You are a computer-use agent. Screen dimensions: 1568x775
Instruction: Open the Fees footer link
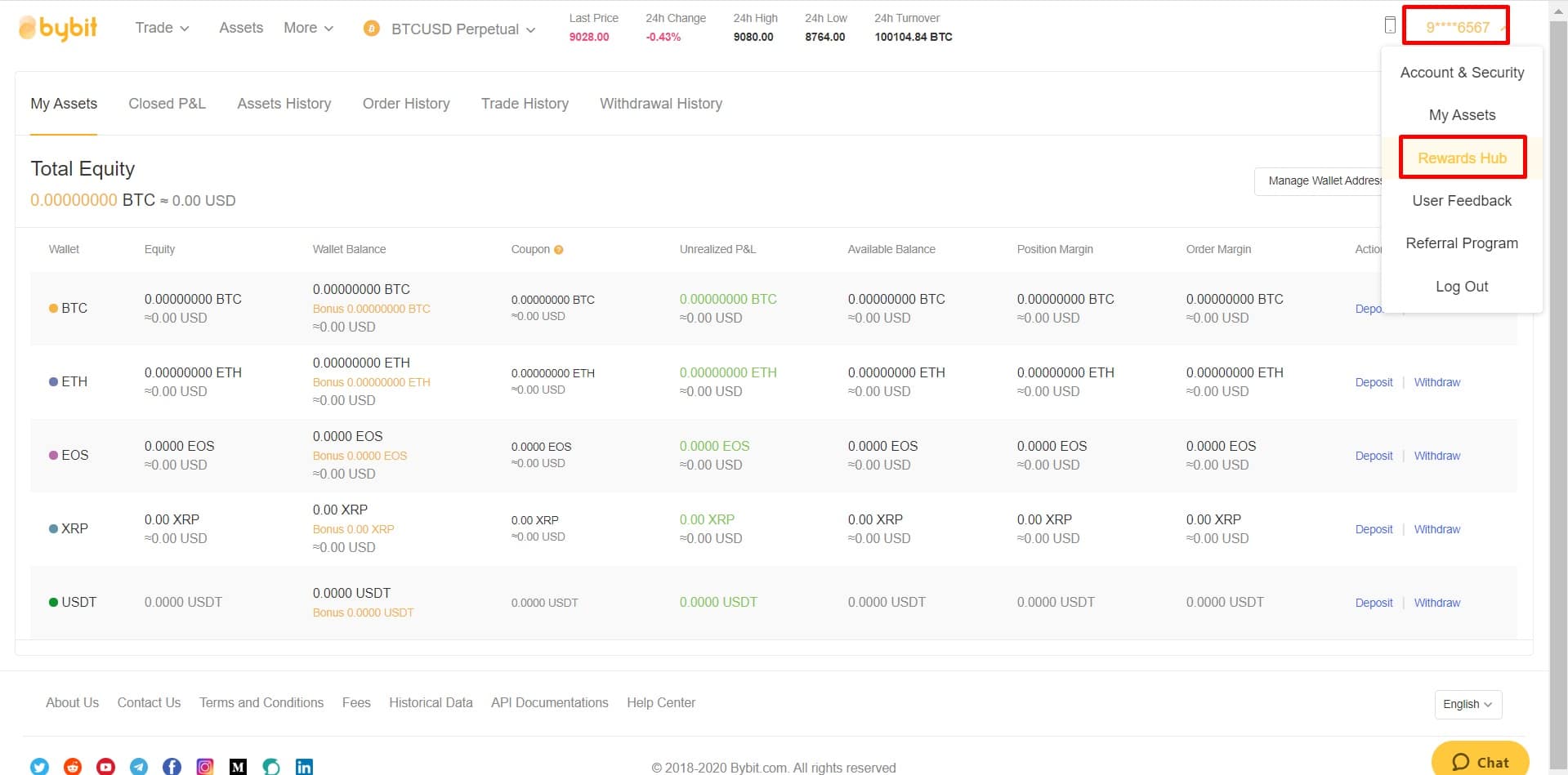(x=356, y=702)
